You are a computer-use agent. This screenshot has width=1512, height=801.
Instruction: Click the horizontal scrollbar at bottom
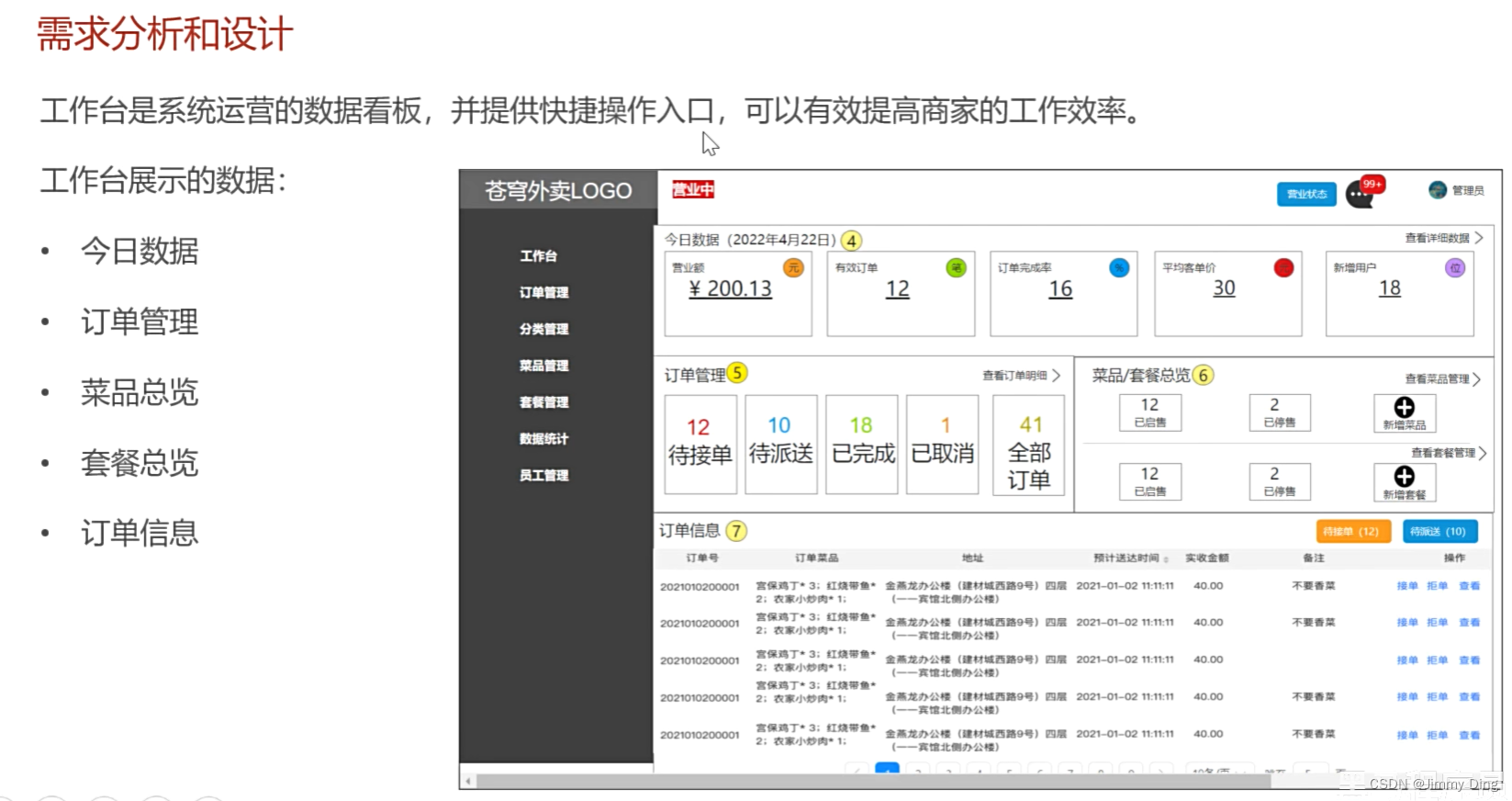click(x=872, y=782)
